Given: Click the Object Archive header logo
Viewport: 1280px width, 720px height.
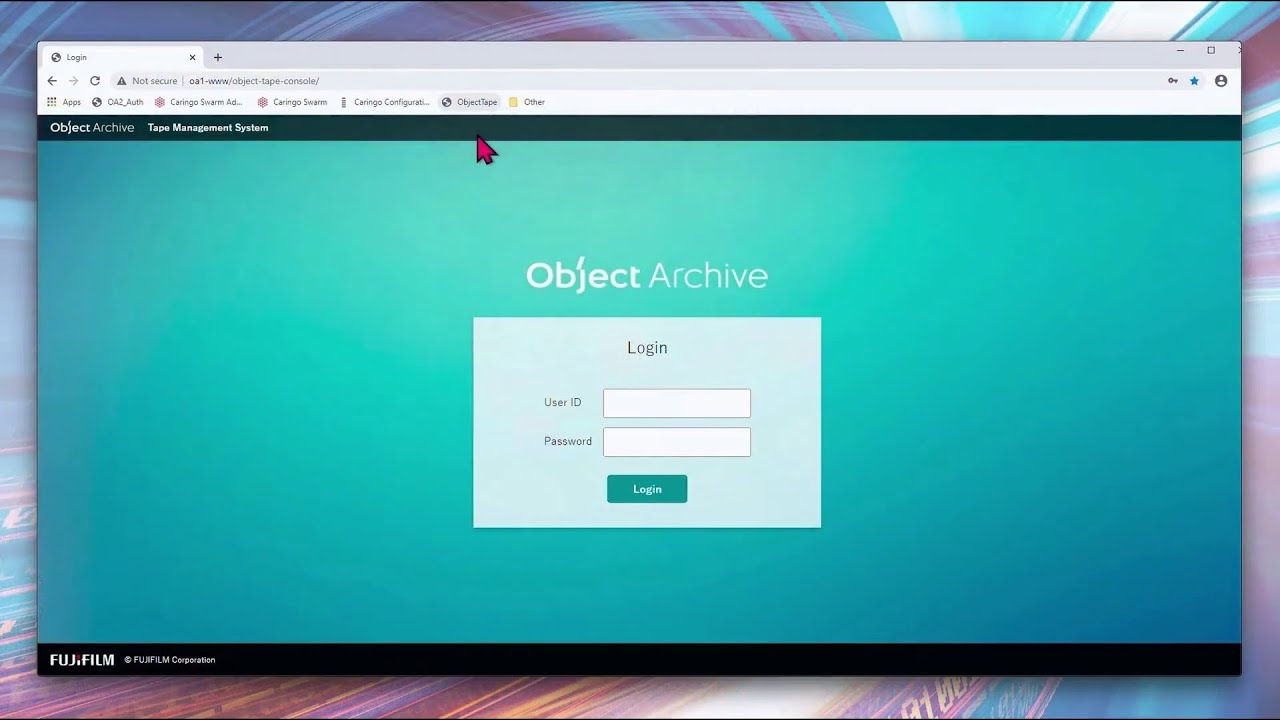Looking at the screenshot, I should pos(92,128).
